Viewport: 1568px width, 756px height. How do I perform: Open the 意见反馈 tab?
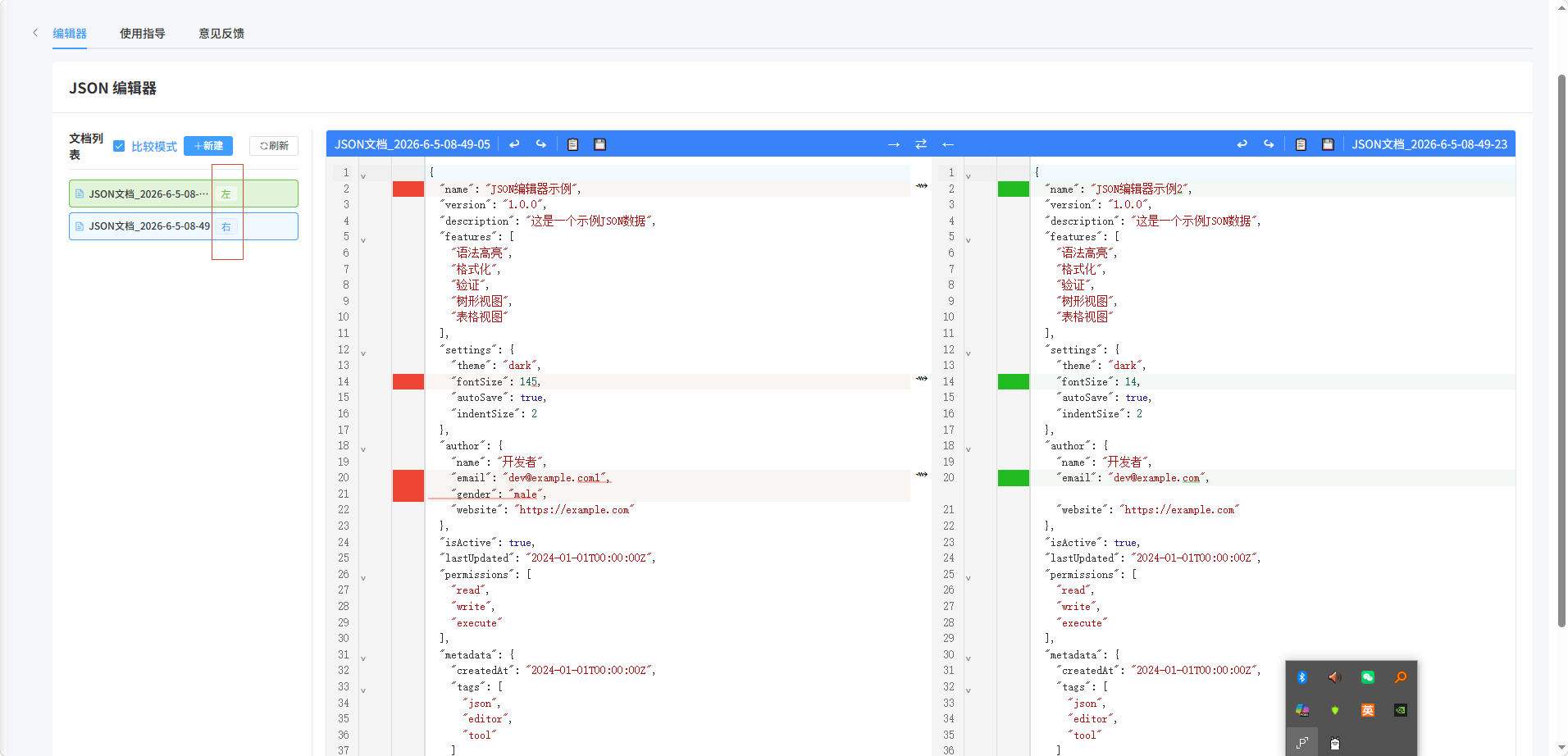coord(221,34)
